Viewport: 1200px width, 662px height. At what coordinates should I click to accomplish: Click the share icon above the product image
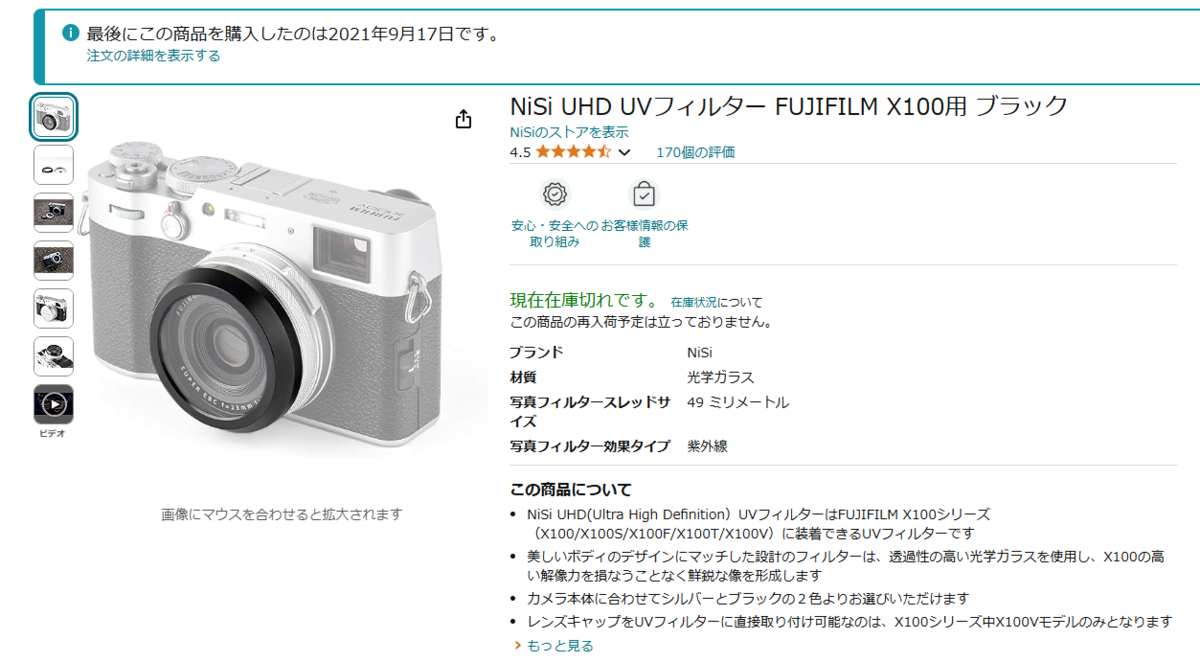tap(463, 119)
